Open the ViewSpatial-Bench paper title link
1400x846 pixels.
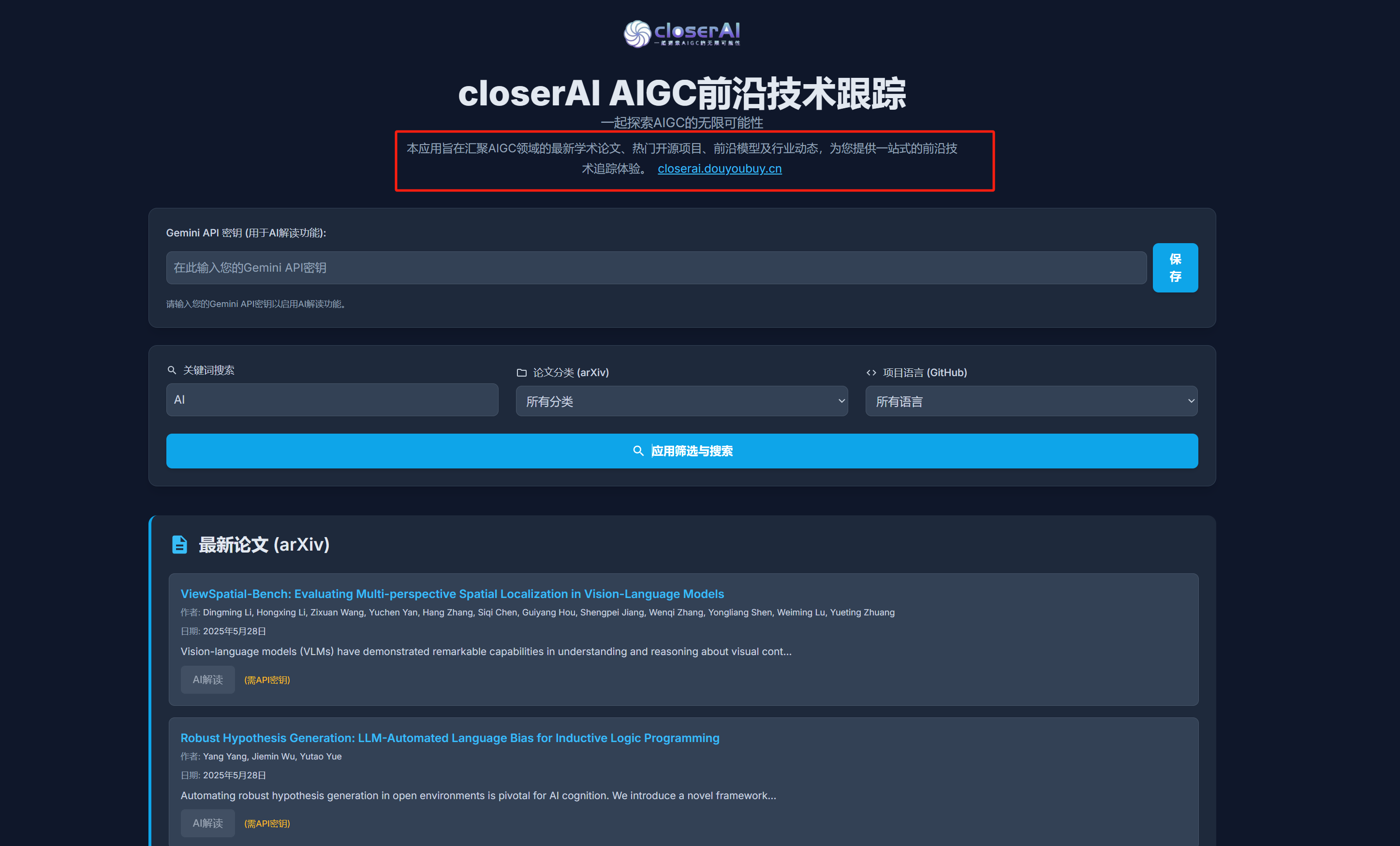[452, 594]
